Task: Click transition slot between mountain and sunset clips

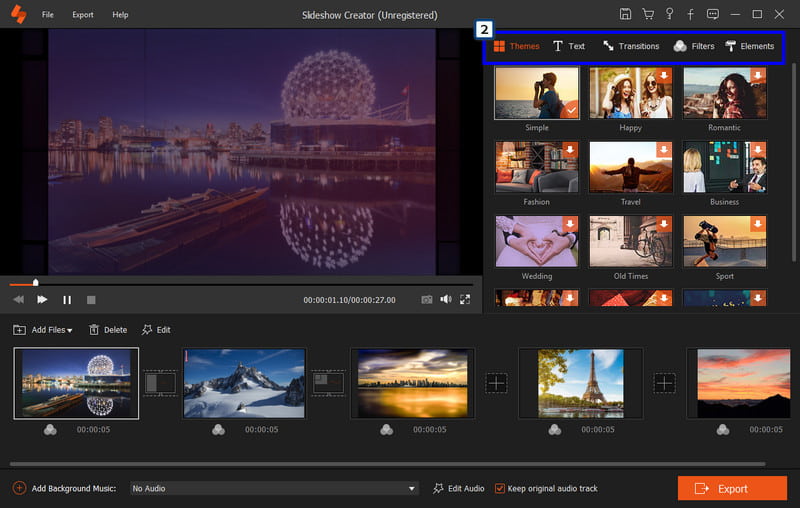Action: point(328,383)
